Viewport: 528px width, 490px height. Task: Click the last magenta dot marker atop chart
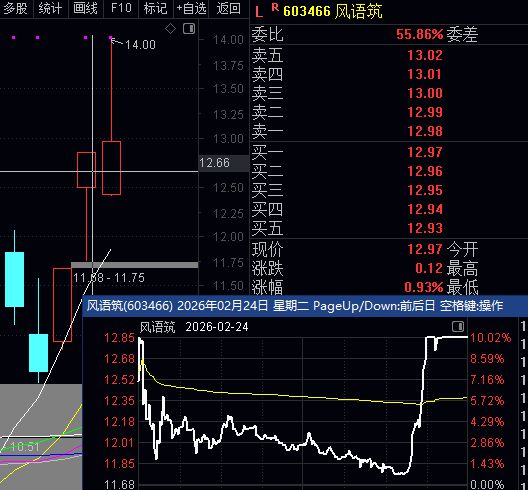111,37
